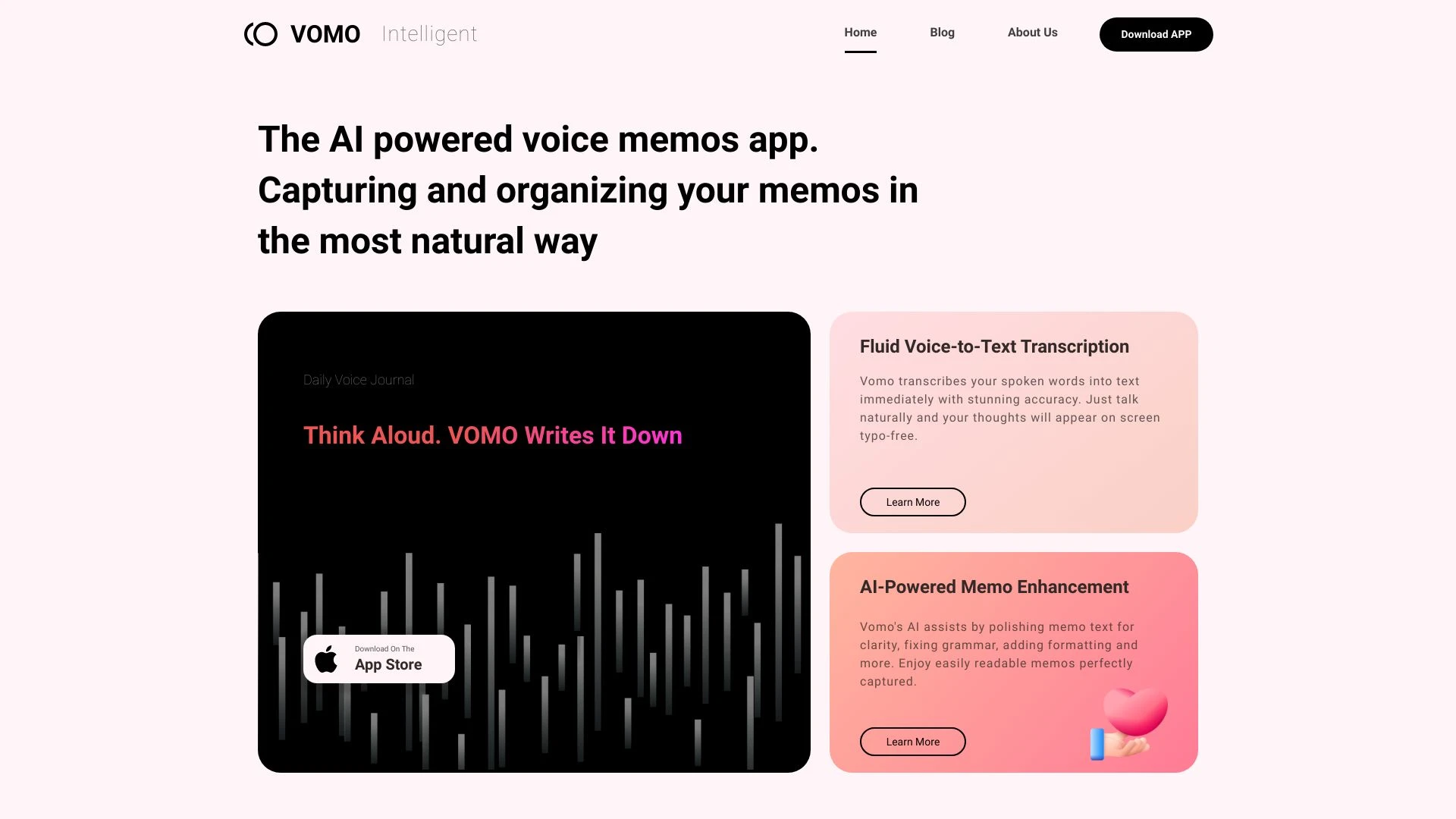Click the Apple logo icon in download button
The height and width of the screenshot is (819, 1456).
click(327, 658)
